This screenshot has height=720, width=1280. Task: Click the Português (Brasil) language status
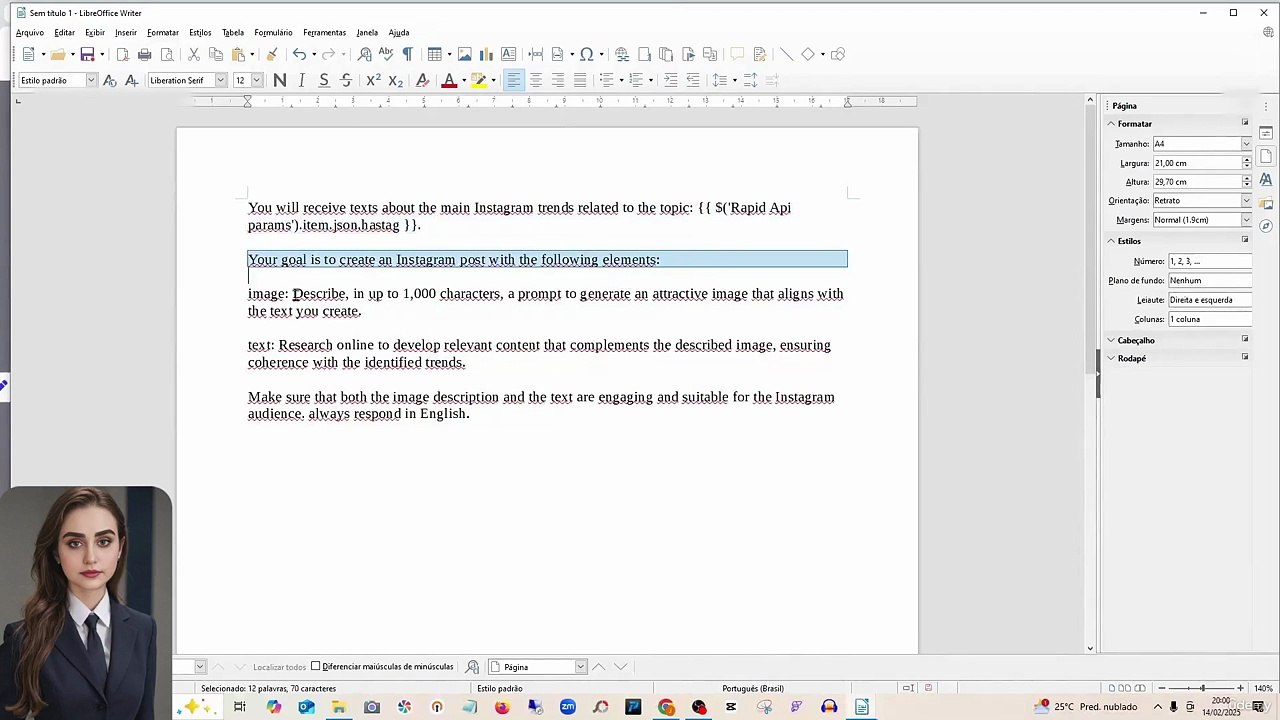point(753,688)
